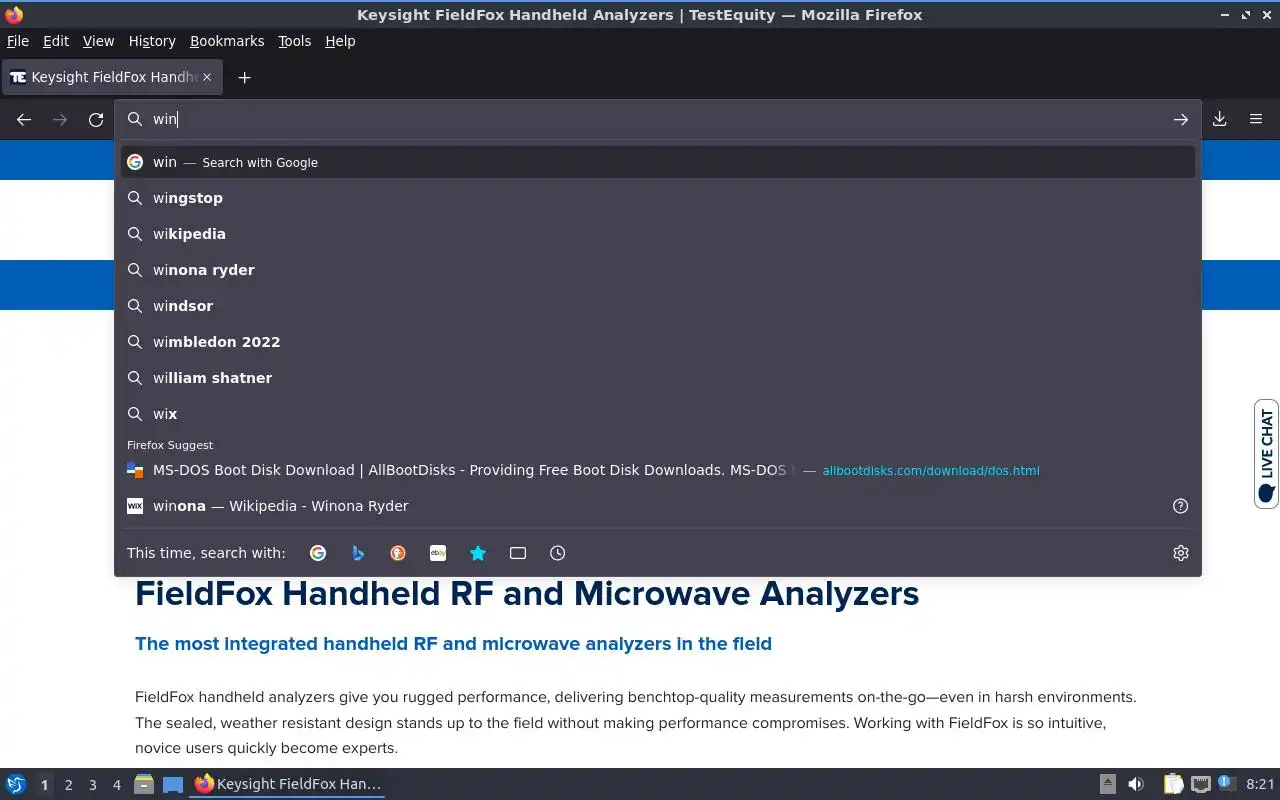The image size is (1280, 800).
Task: Switch to workspace 2 in taskbar
Action: (68, 785)
